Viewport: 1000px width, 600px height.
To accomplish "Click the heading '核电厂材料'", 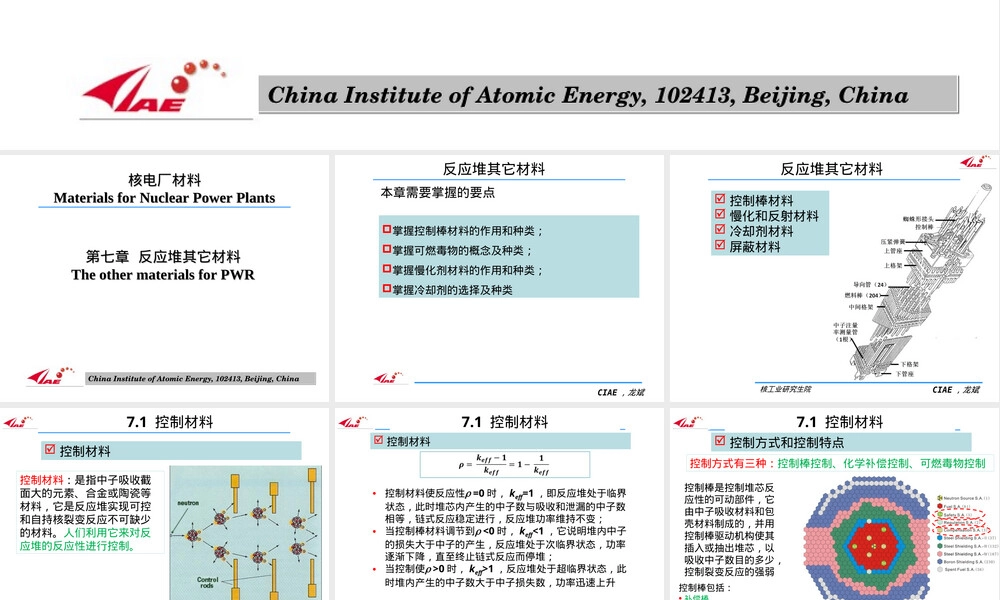I will [x=165, y=180].
